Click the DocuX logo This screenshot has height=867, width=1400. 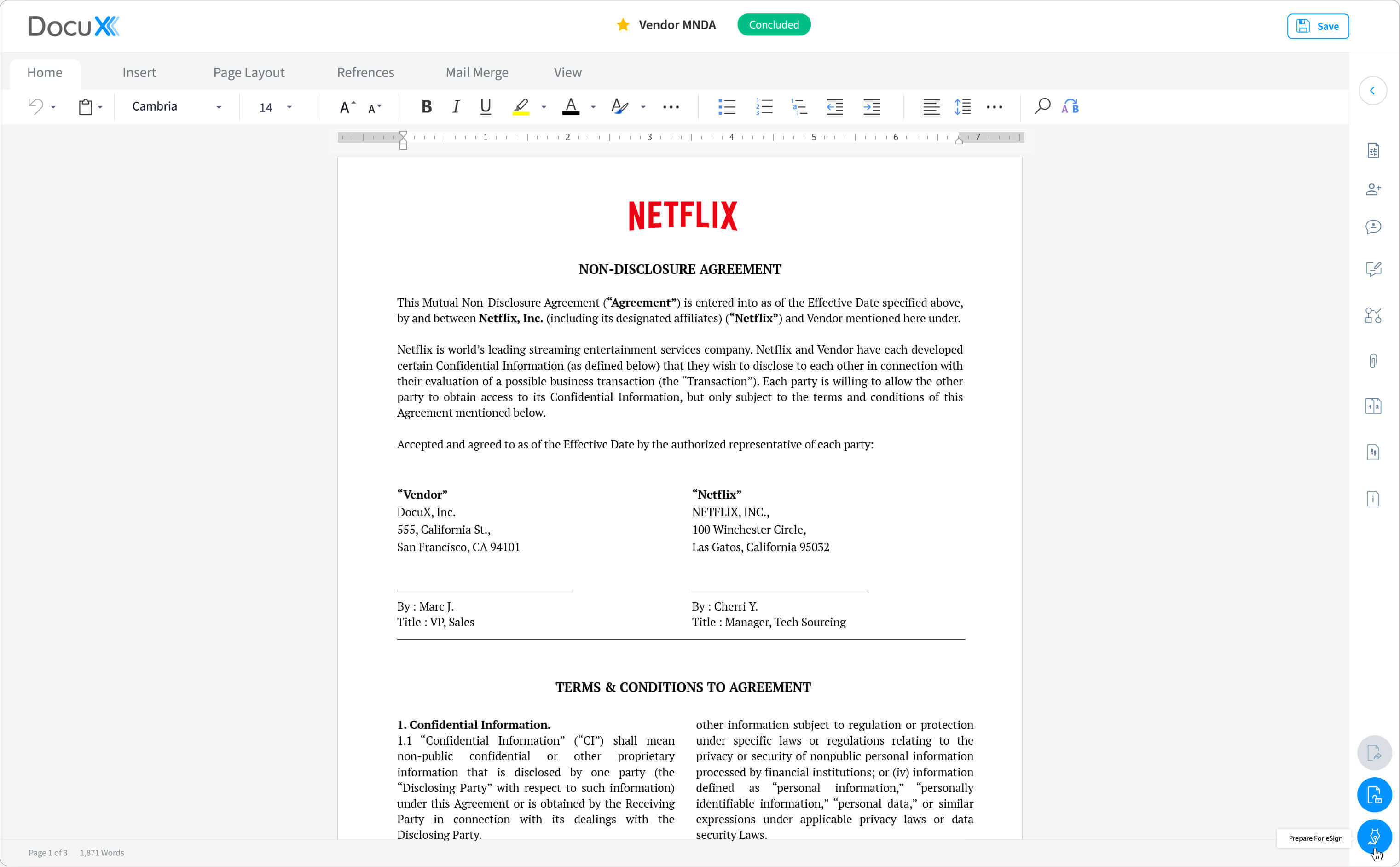[74, 26]
